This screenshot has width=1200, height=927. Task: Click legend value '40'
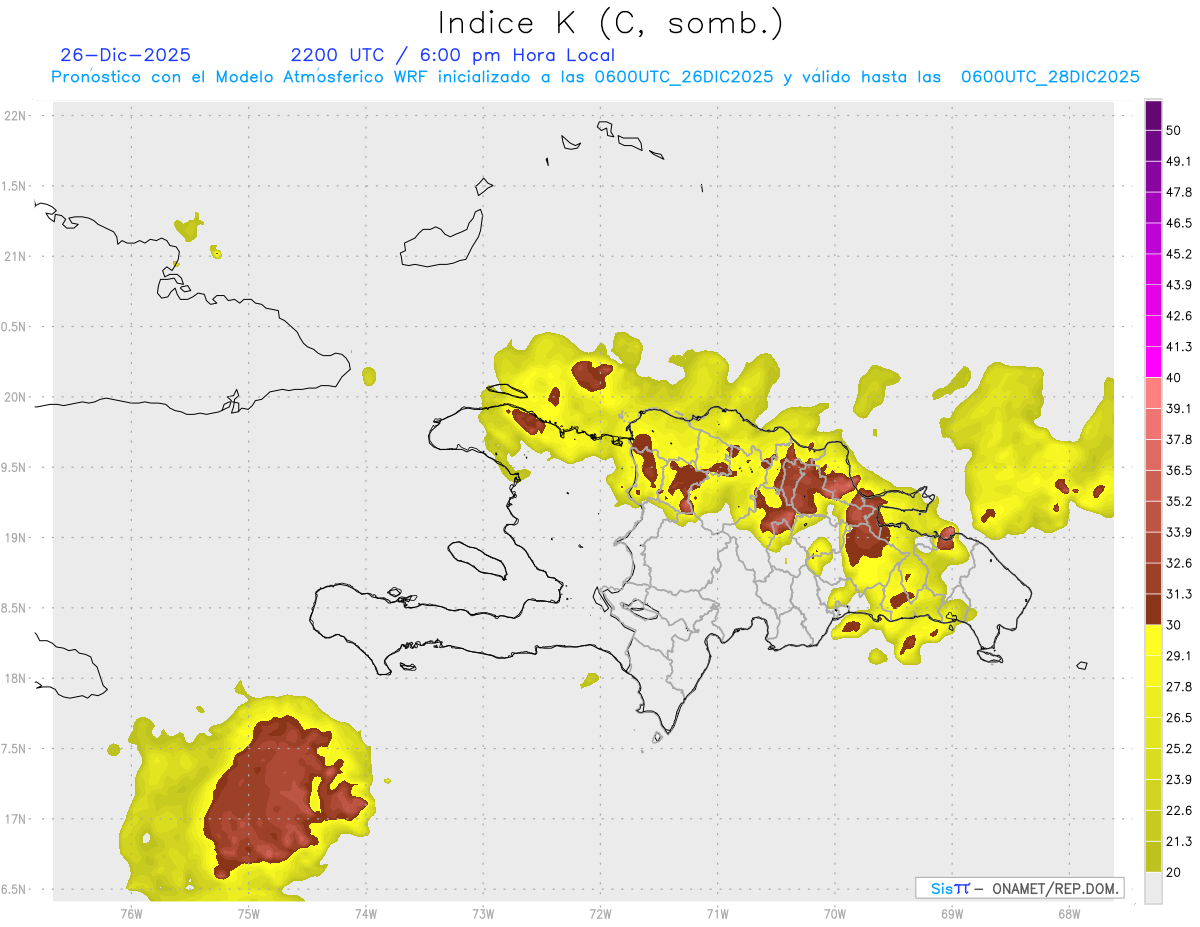point(1174,378)
